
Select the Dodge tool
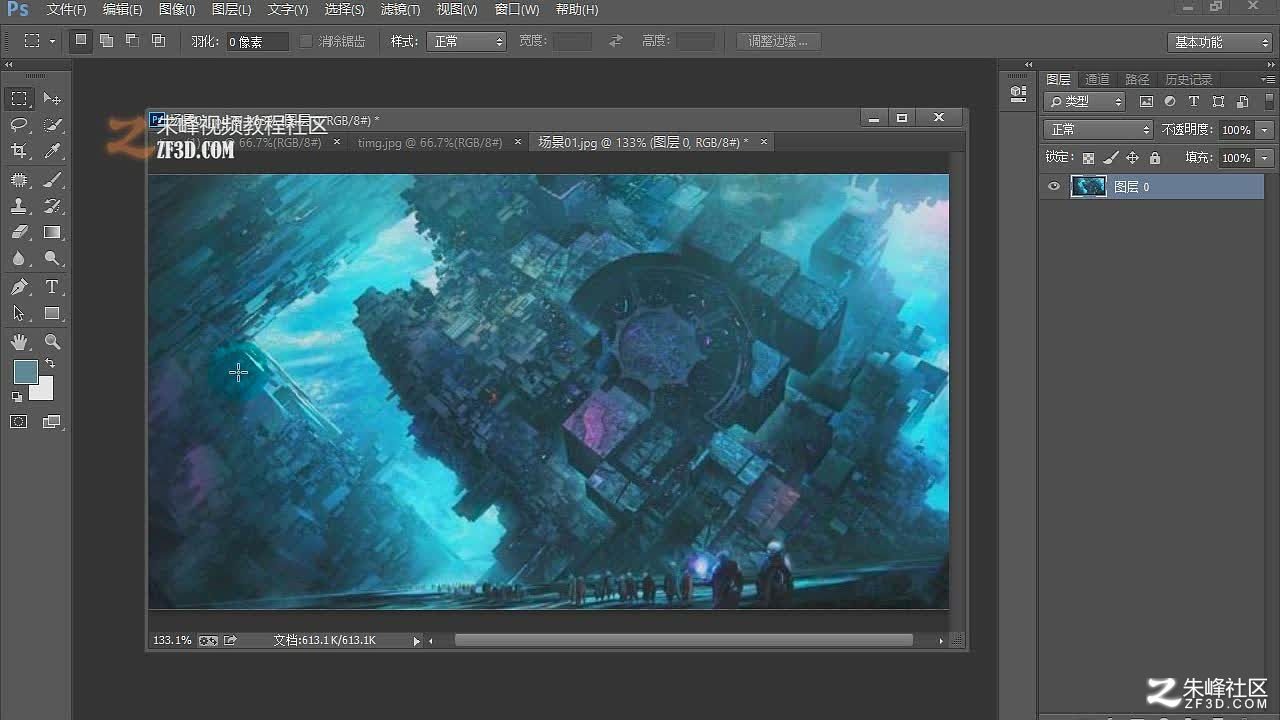pyautogui.click(x=52, y=258)
